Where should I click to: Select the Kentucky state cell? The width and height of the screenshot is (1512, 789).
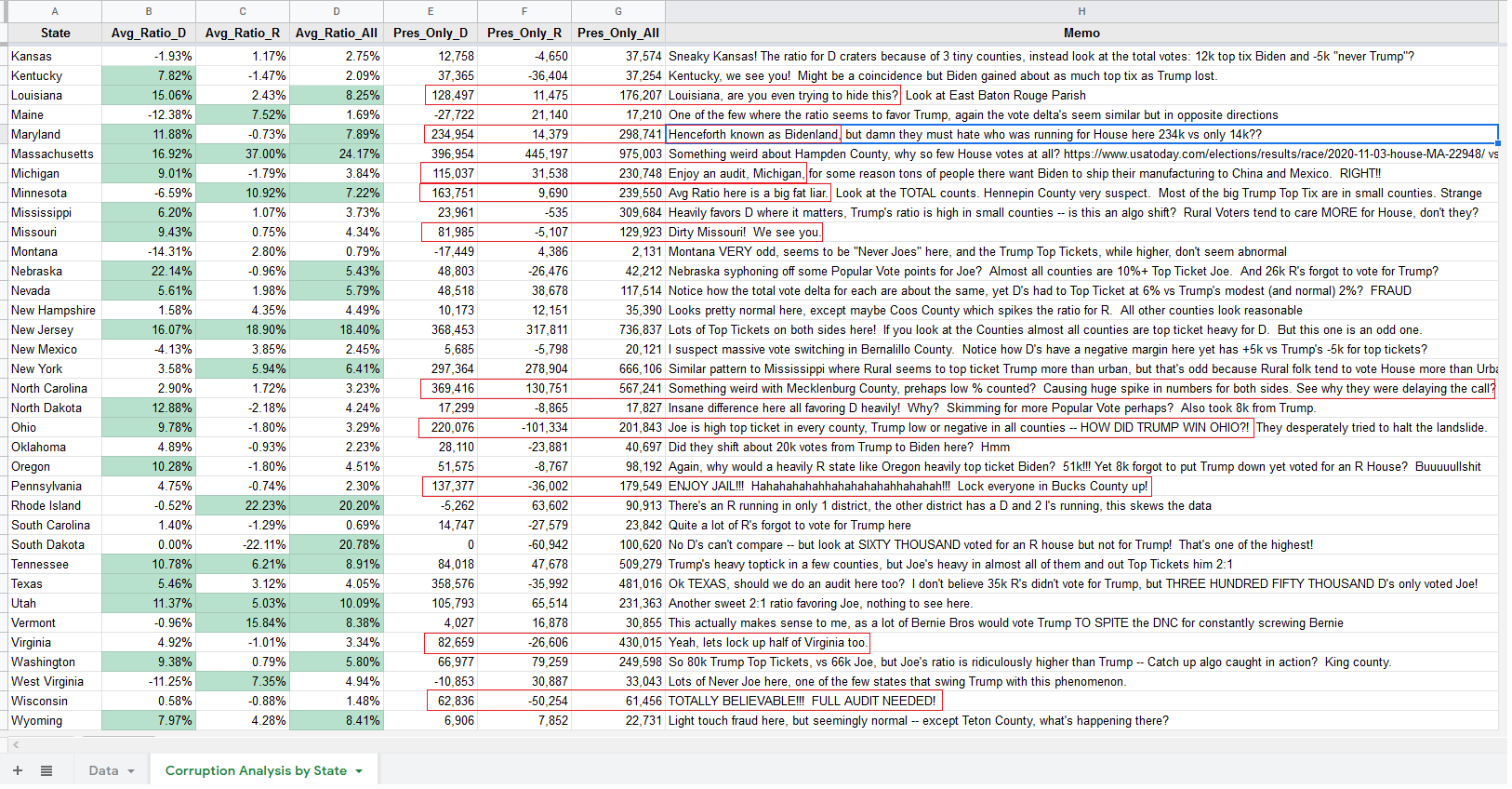pos(55,75)
